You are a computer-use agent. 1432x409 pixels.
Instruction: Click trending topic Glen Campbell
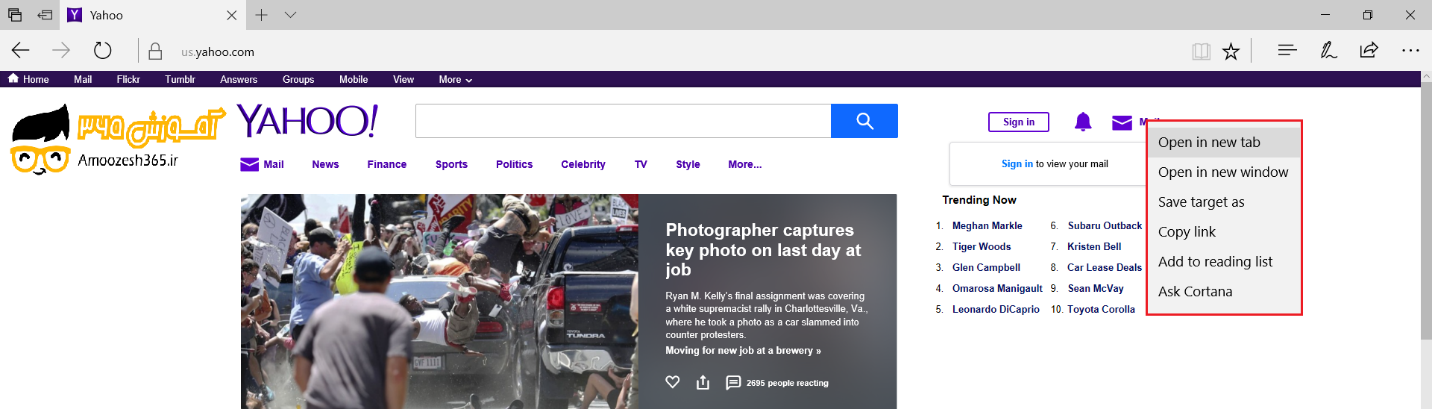click(986, 267)
